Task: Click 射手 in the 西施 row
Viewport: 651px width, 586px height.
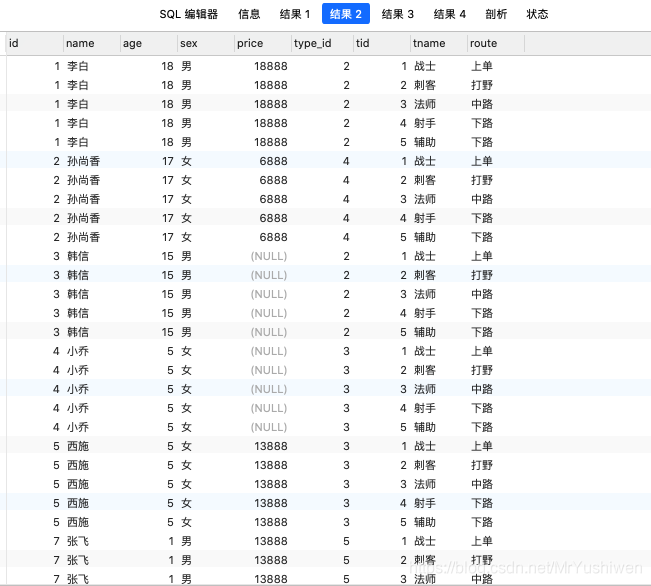Action: (425, 504)
